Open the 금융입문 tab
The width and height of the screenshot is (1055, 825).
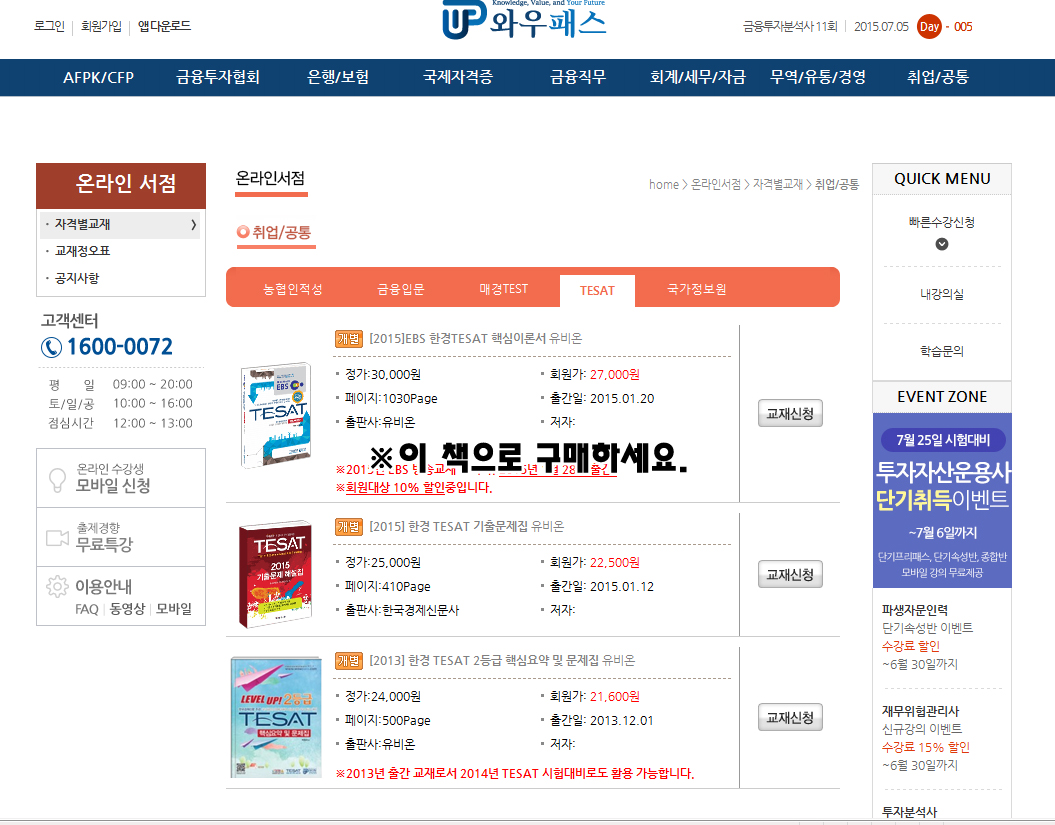[x=400, y=289]
